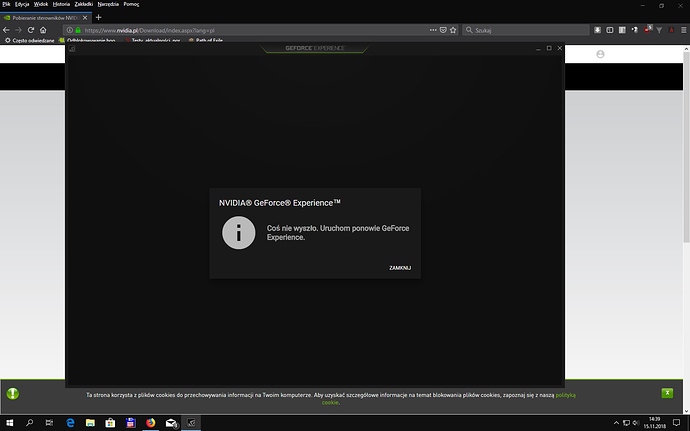Switch to Firefox on the taskbar
The height and width of the screenshot is (431, 690).
click(150, 423)
